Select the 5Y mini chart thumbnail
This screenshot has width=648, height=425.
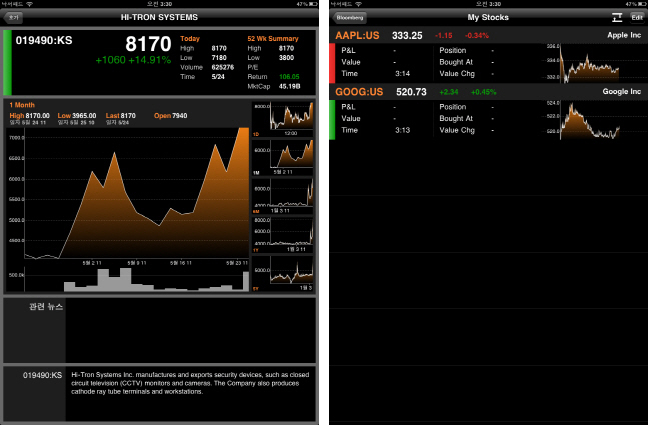point(282,273)
